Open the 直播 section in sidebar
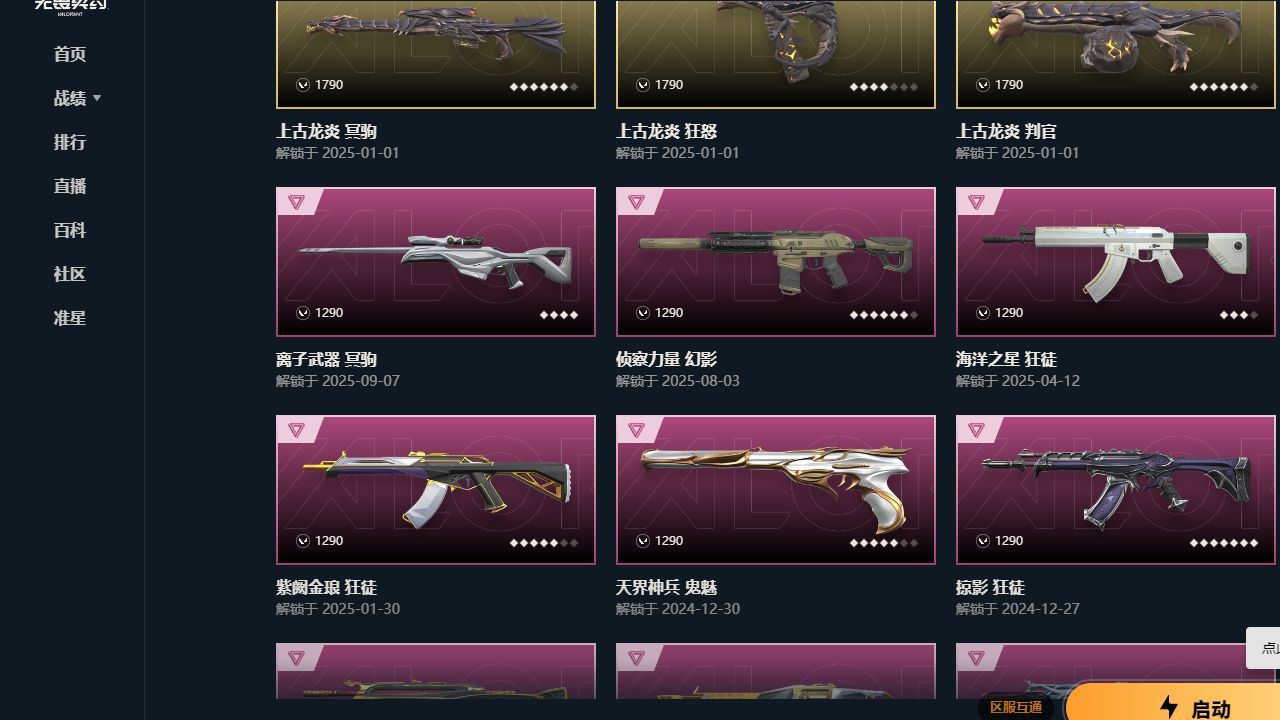This screenshot has height=720, width=1280. point(70,186)
